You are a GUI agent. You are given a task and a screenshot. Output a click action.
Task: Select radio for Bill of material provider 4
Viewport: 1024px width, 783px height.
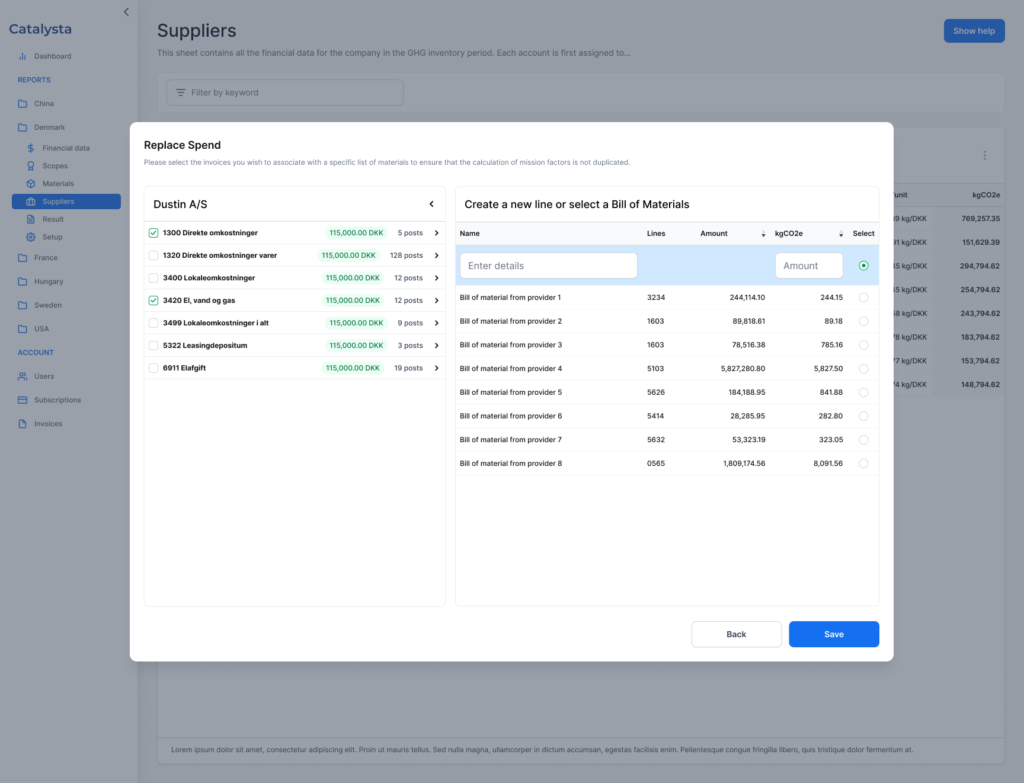tap(863, 369)
